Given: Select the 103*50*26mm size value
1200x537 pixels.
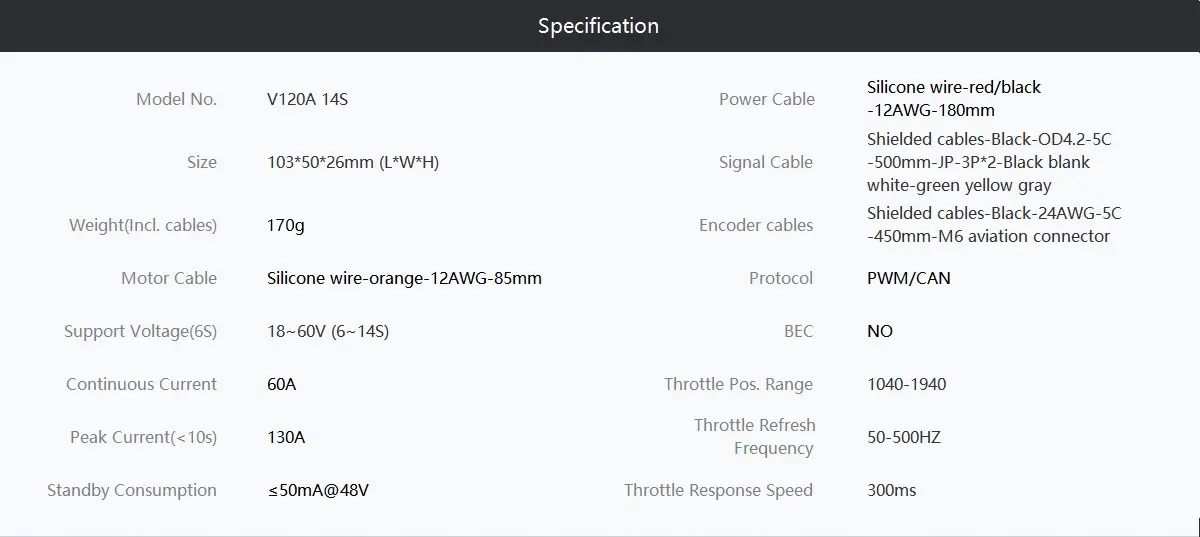Looking at the screenshot, I should click(353, 162).
